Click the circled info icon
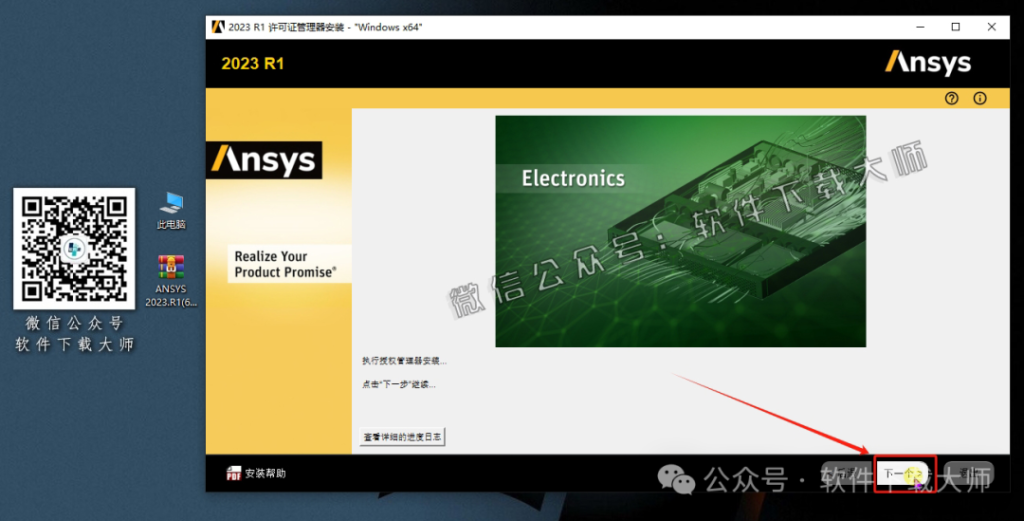The width and height of the screenshot is (1024, 521). pos(980,99)
